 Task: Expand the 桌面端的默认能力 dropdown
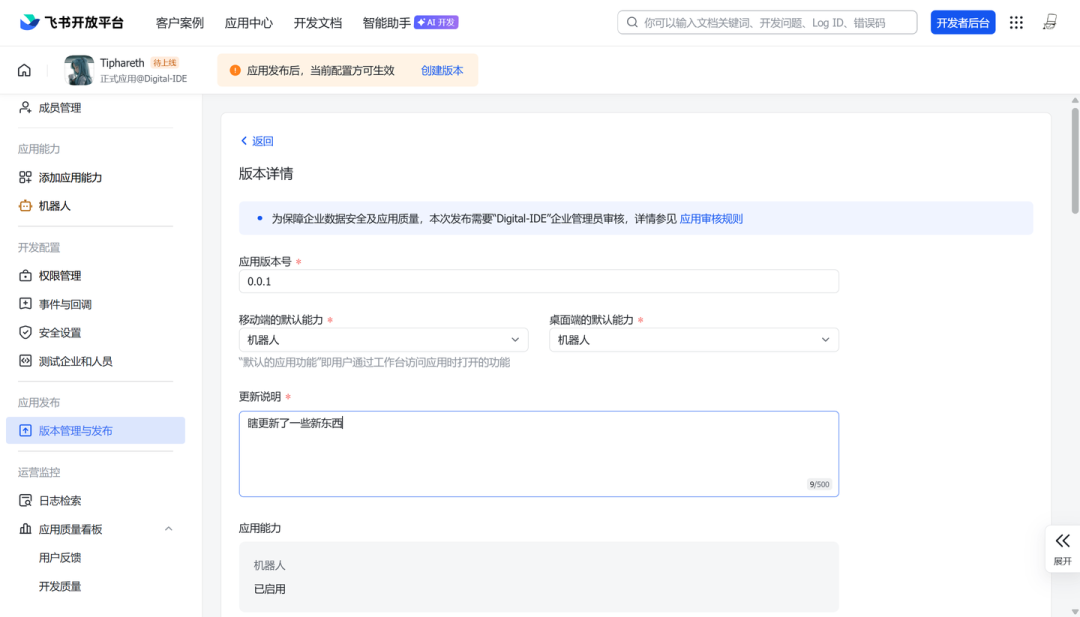pyautogui.click(x=693, y=340)
